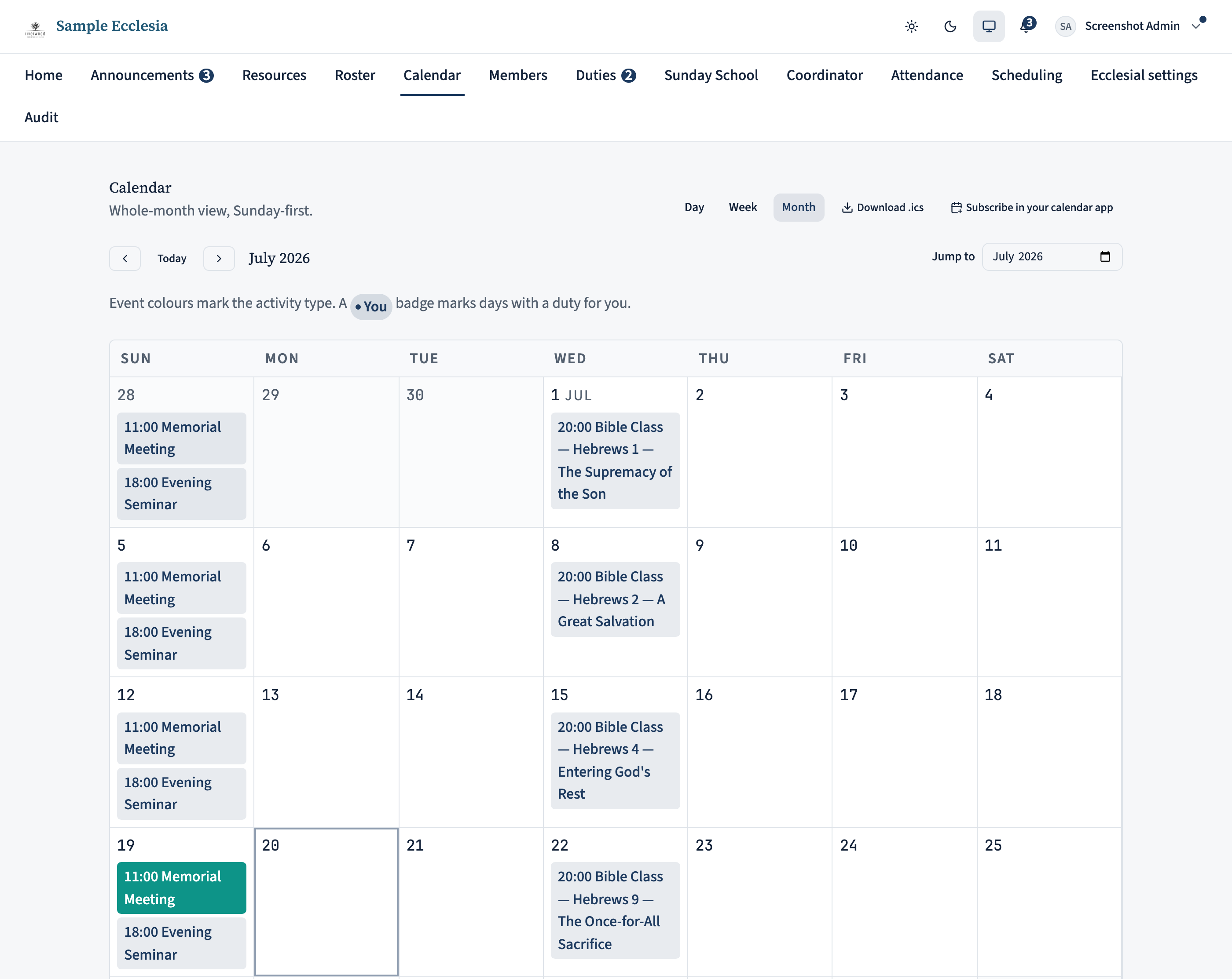1232x979 pixels.
Task: Open the Coordinator tab
Action: [x=824, y=75]
